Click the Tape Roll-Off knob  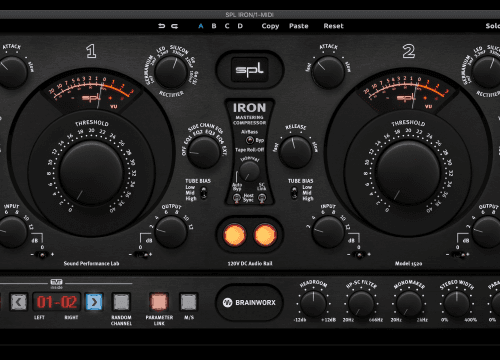pos(249,171)
